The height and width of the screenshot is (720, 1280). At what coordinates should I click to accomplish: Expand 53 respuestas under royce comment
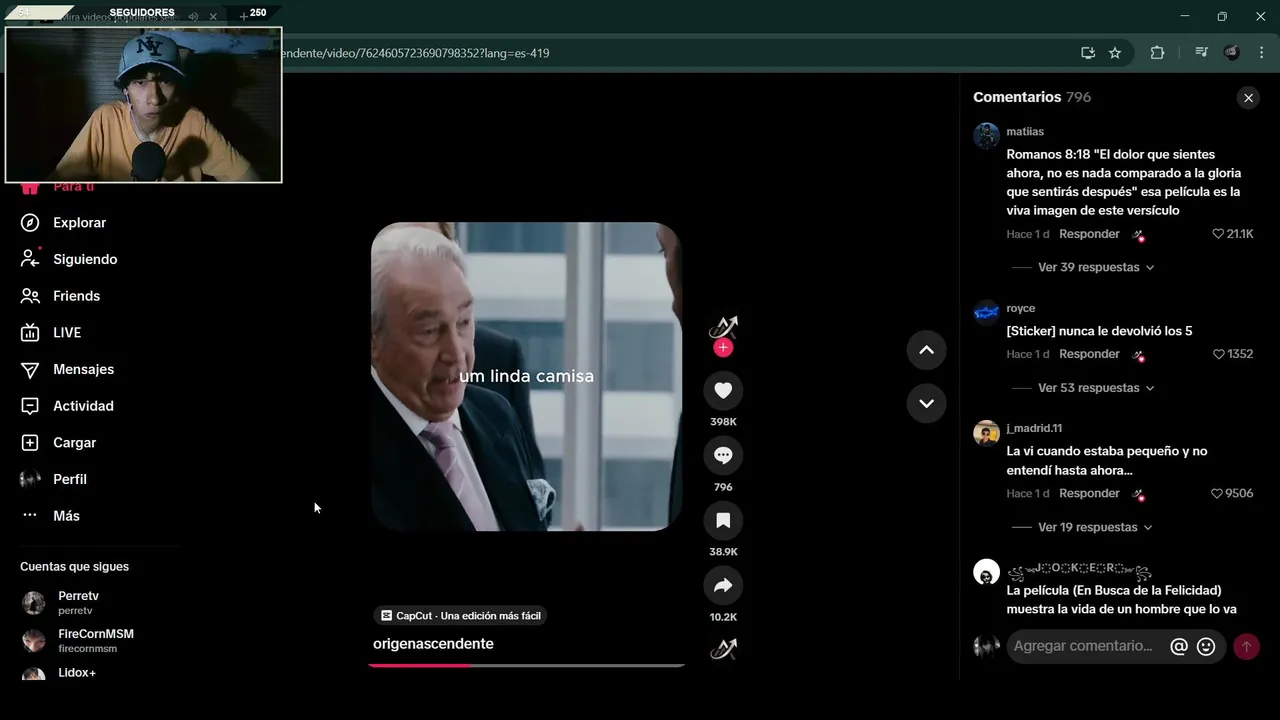coord(1096,388)
